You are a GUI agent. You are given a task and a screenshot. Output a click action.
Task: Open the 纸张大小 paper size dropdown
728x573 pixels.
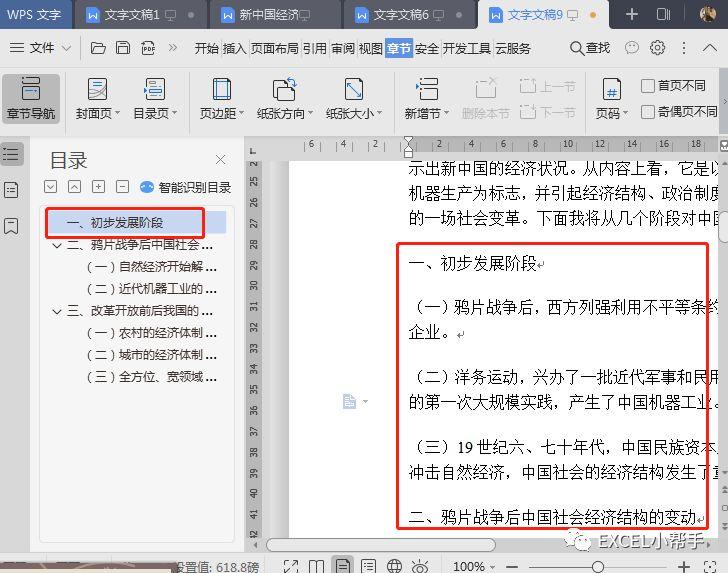[x=353, y=98]
